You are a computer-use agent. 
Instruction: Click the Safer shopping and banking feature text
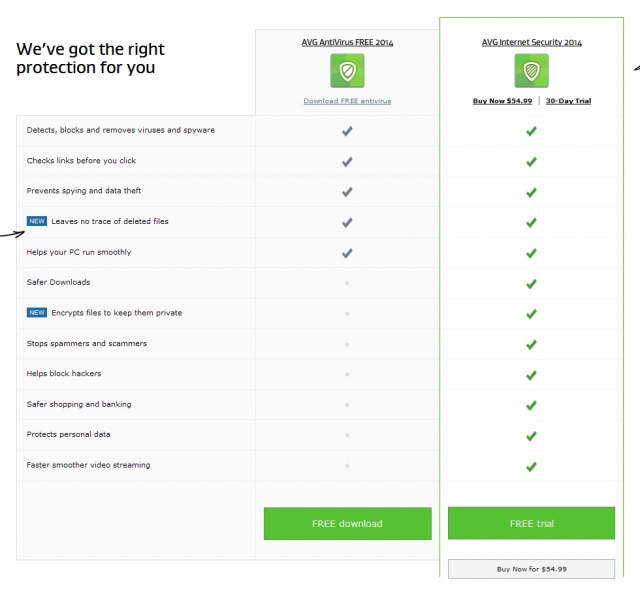pyautogui.click(x=79, y=404)
